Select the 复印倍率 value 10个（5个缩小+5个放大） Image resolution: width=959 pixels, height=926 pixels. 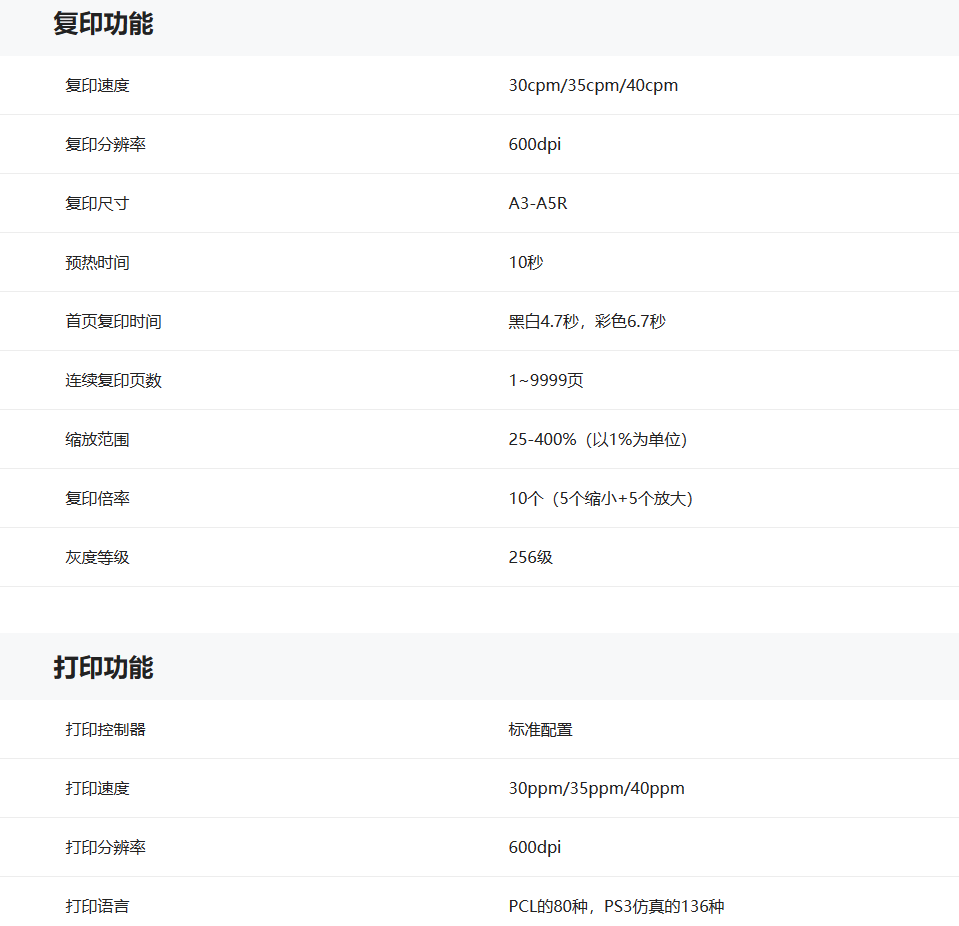pyautogui.click(x=600, y=499)
